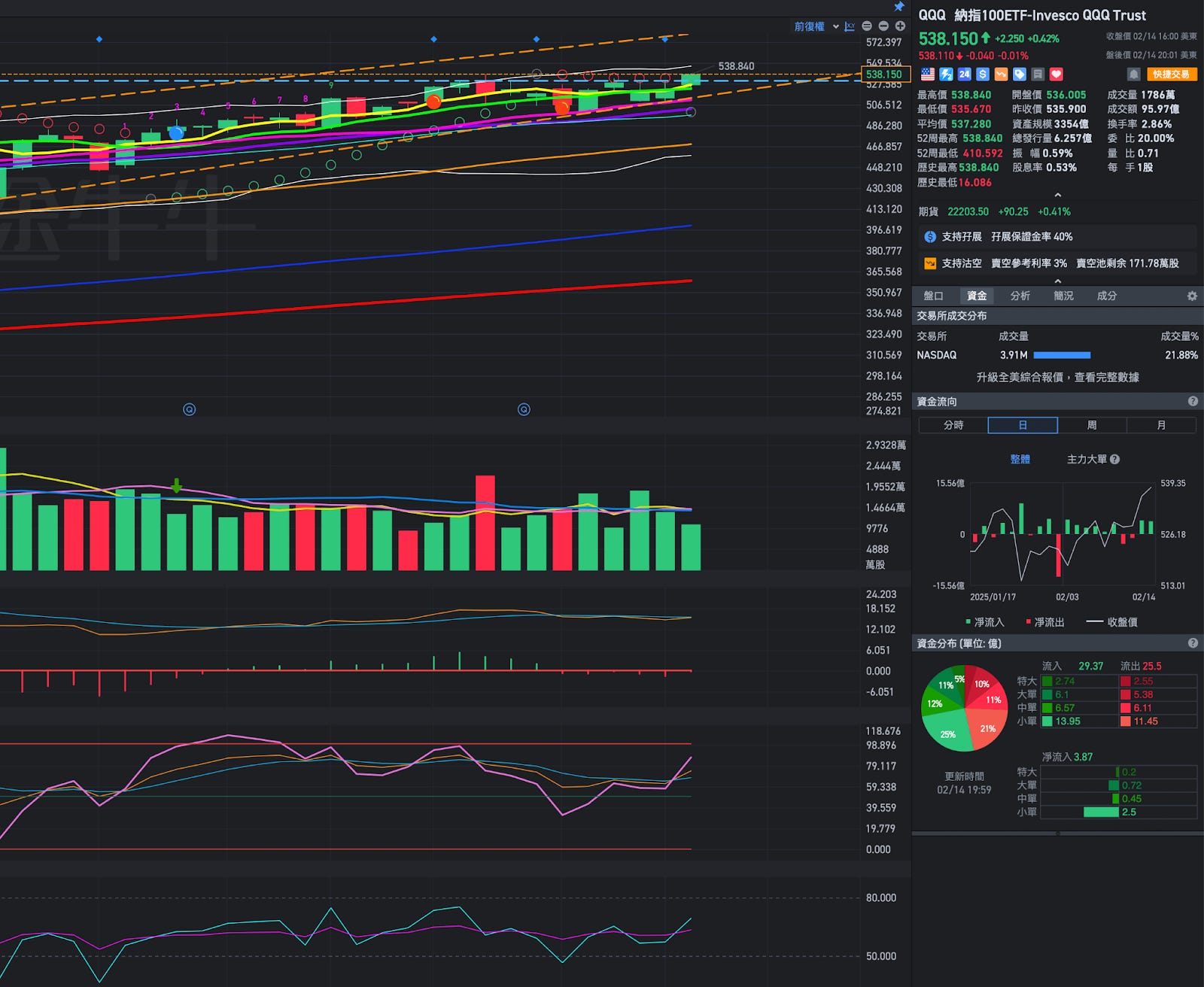Click the 小單 net inflow 2.5 bar
The width and height of the screenshot is (1204, 987).
tap(1101, 812)
